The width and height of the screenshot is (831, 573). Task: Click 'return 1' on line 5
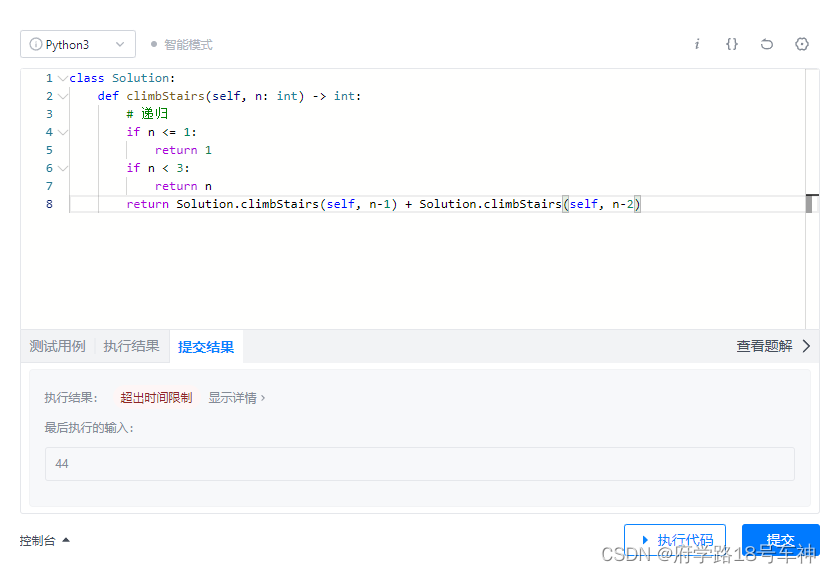(183, 150)
